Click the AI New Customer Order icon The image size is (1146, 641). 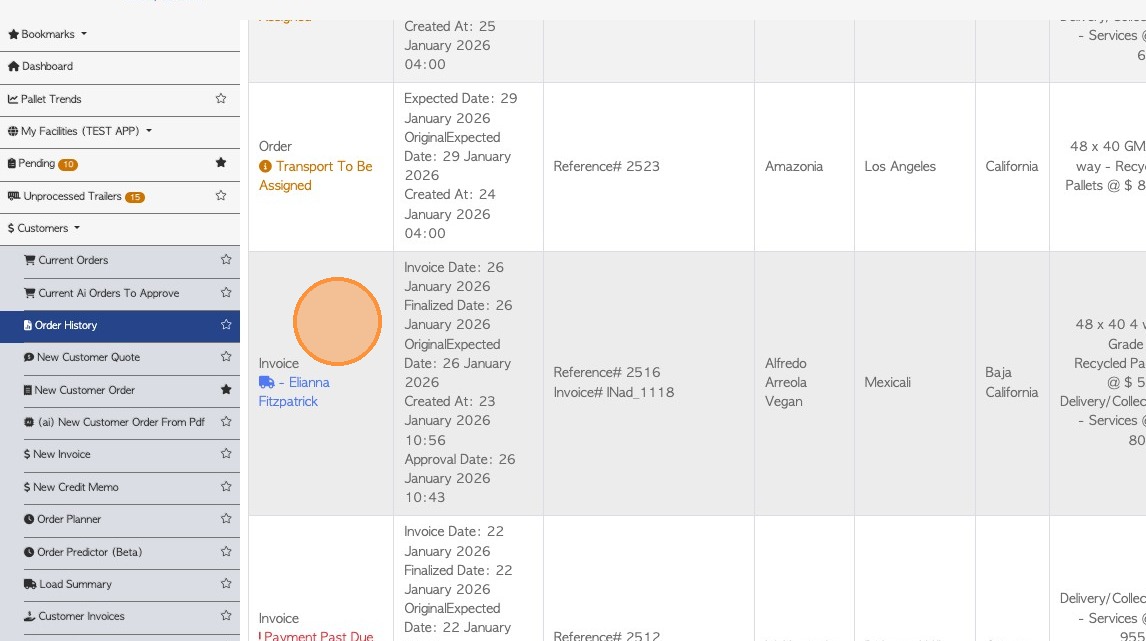click(29, 422)
